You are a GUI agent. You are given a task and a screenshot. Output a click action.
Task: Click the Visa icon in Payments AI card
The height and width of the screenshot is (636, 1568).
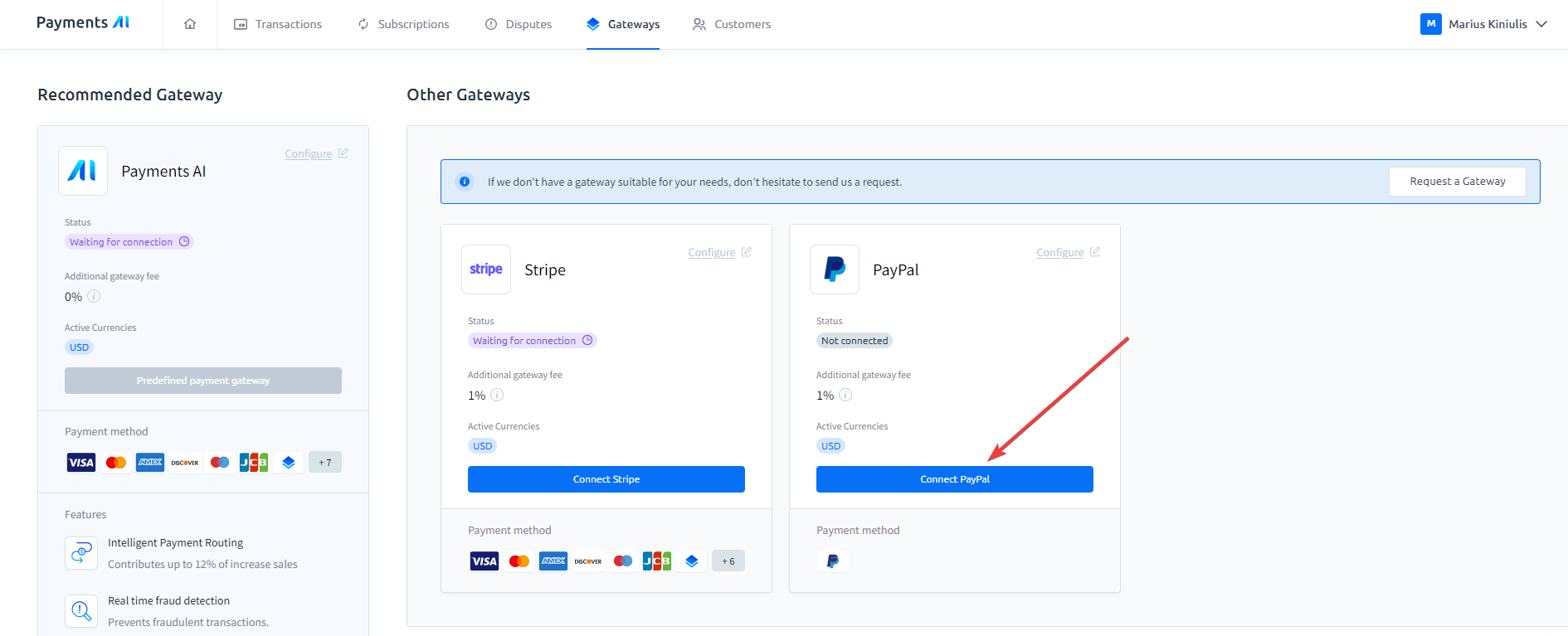coord(81,463)
